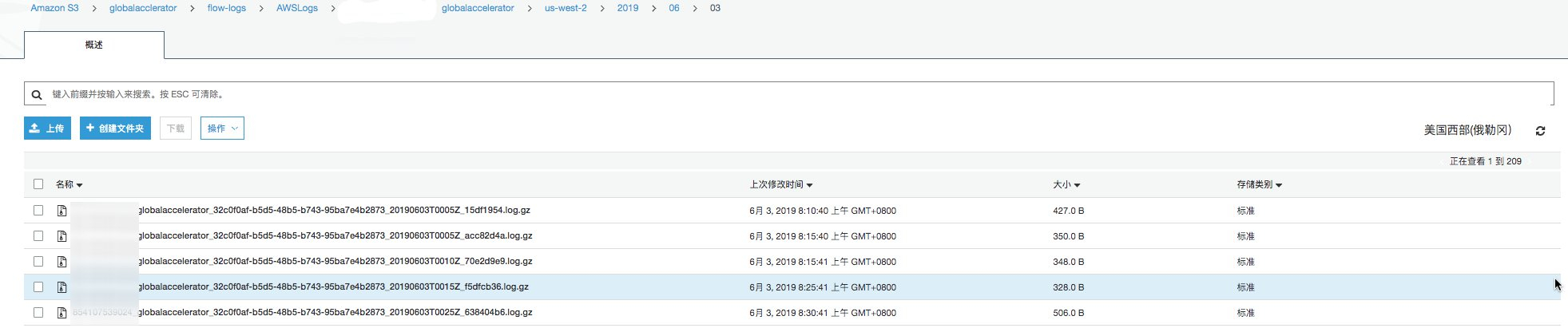Screen dimensions: 1568x328
Task: Check the box for the f5dfcb36.log.gz file
Action: click(x=38, y=287)
